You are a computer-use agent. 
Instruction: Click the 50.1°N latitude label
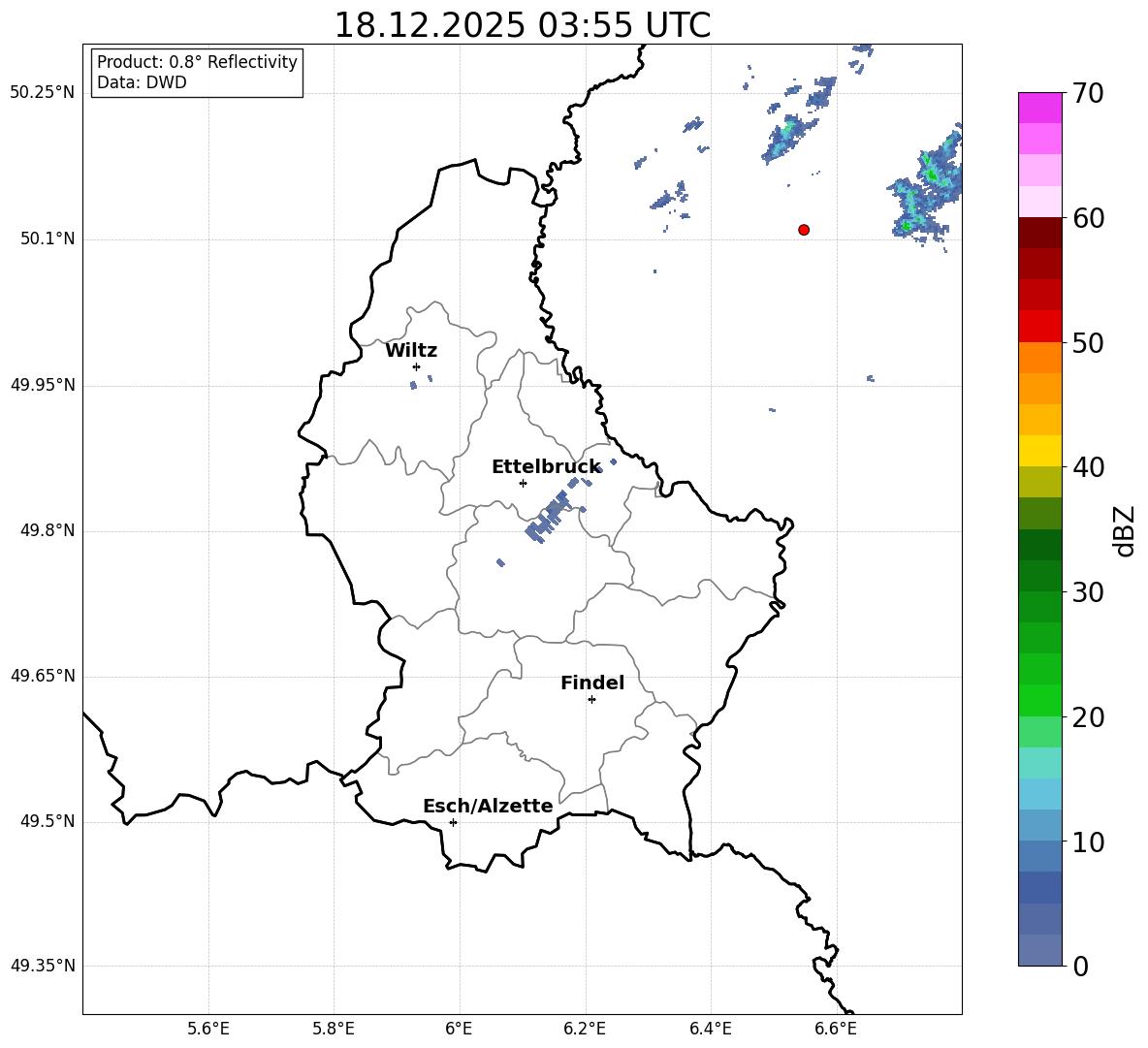tap(48, 238)
